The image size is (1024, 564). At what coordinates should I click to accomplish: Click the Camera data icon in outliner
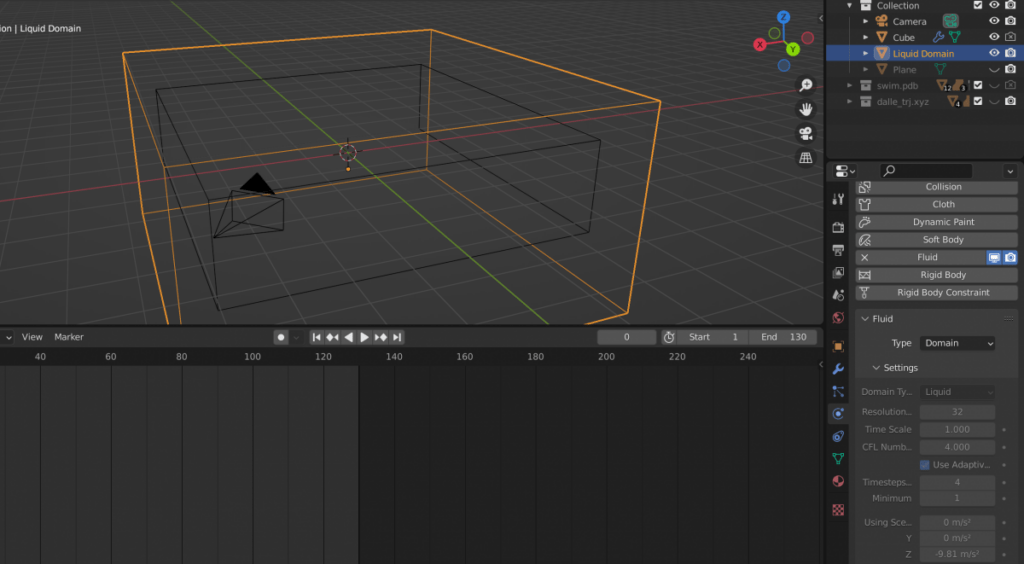pos(951,21)
